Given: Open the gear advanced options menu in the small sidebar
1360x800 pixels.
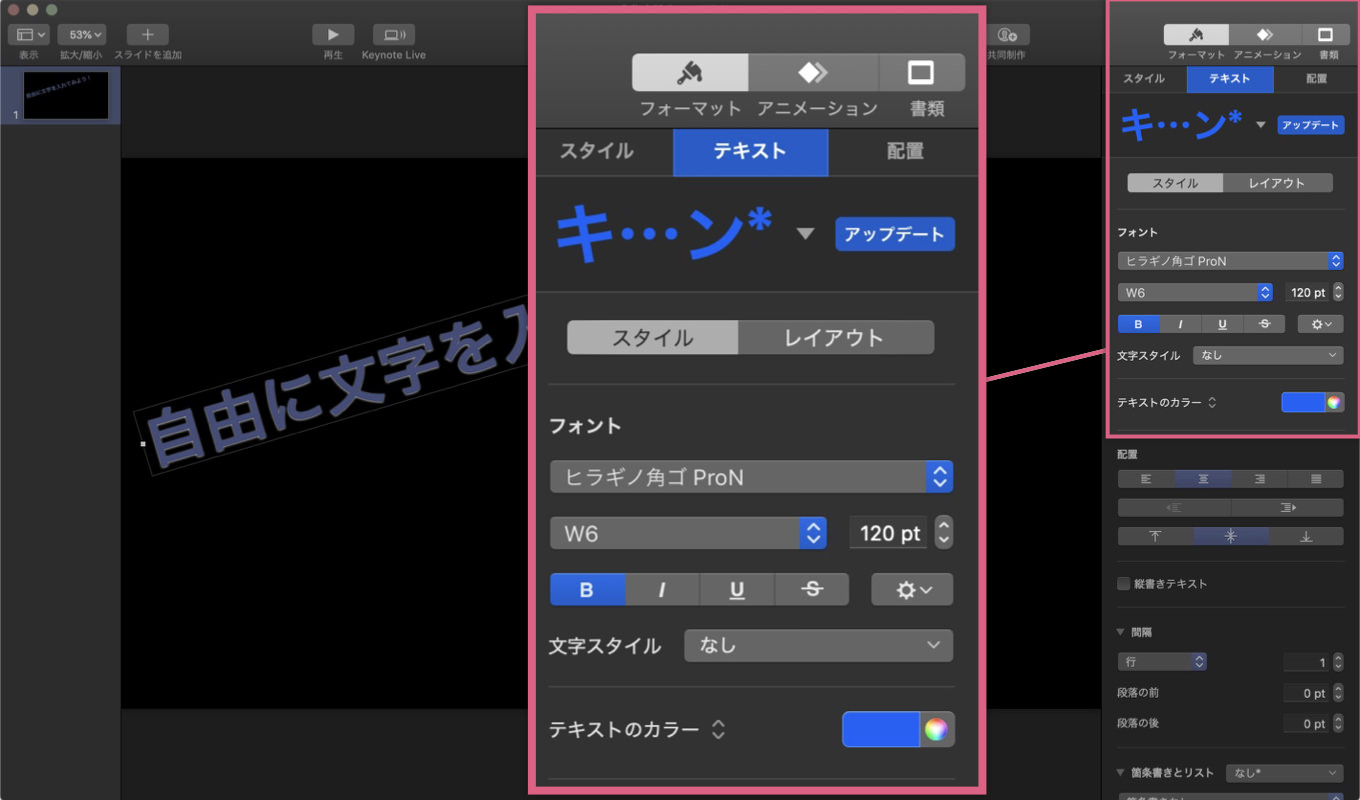Looking at the screenshot, I should pos(1320,324).
